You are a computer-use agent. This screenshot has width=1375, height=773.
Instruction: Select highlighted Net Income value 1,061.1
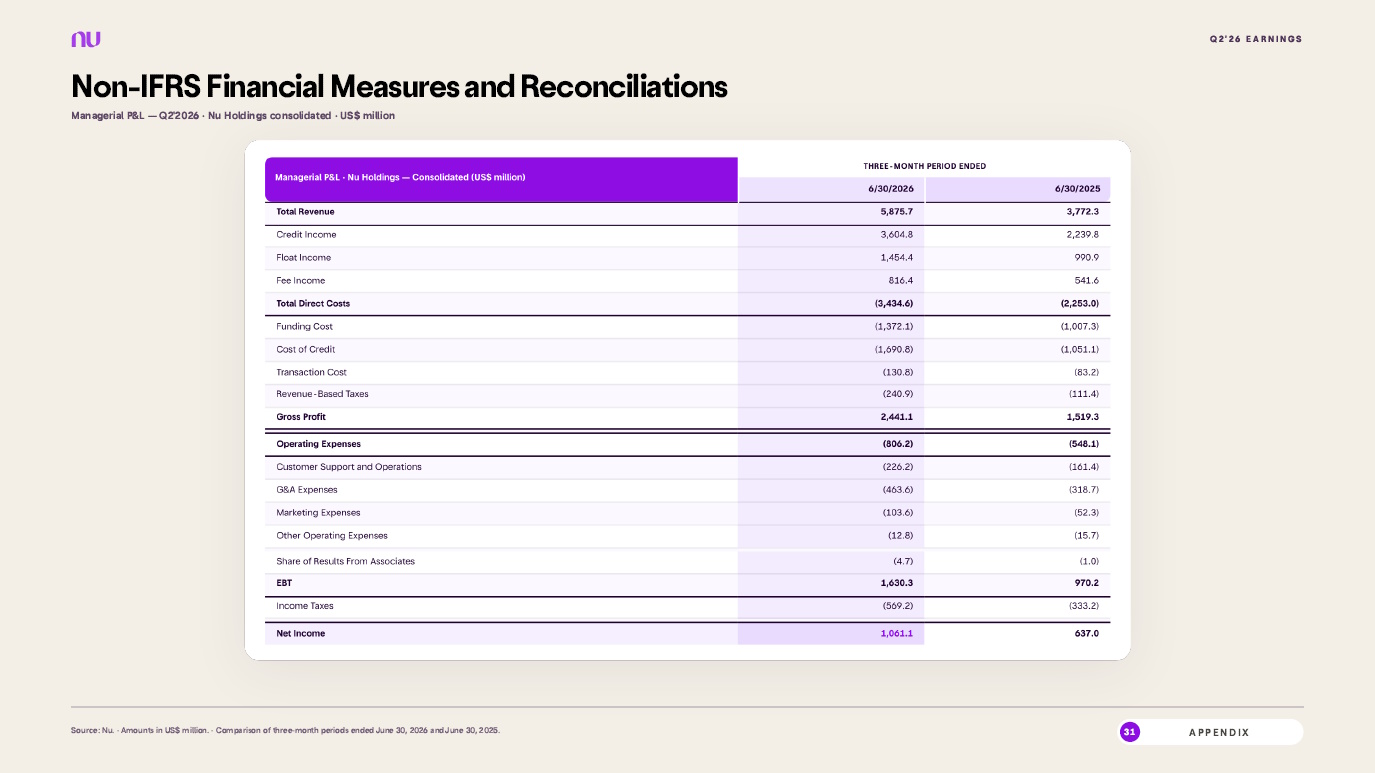pos(897,634)
